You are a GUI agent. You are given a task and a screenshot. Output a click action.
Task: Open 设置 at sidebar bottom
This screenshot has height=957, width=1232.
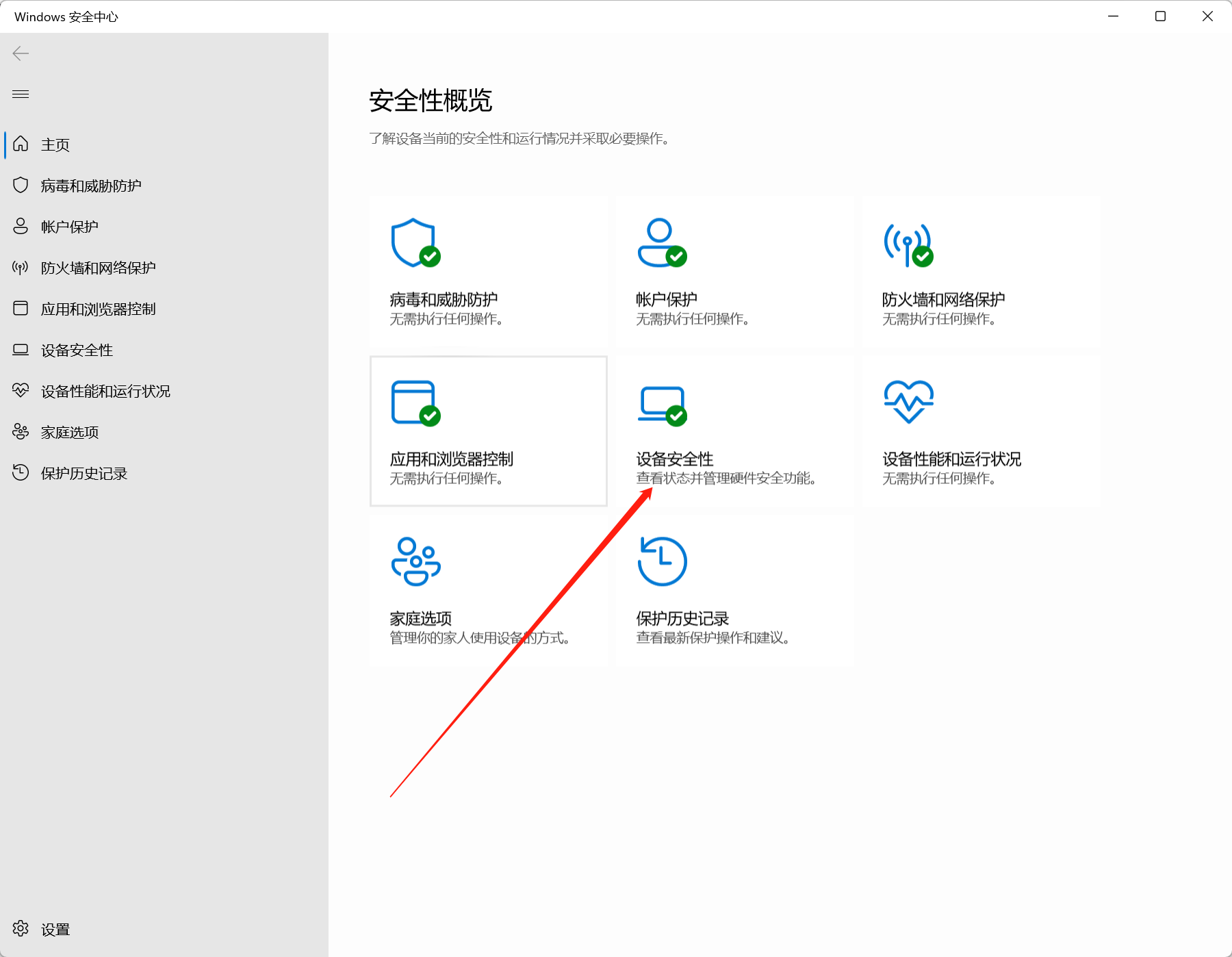pyautogui.click(x=55, y=929)
